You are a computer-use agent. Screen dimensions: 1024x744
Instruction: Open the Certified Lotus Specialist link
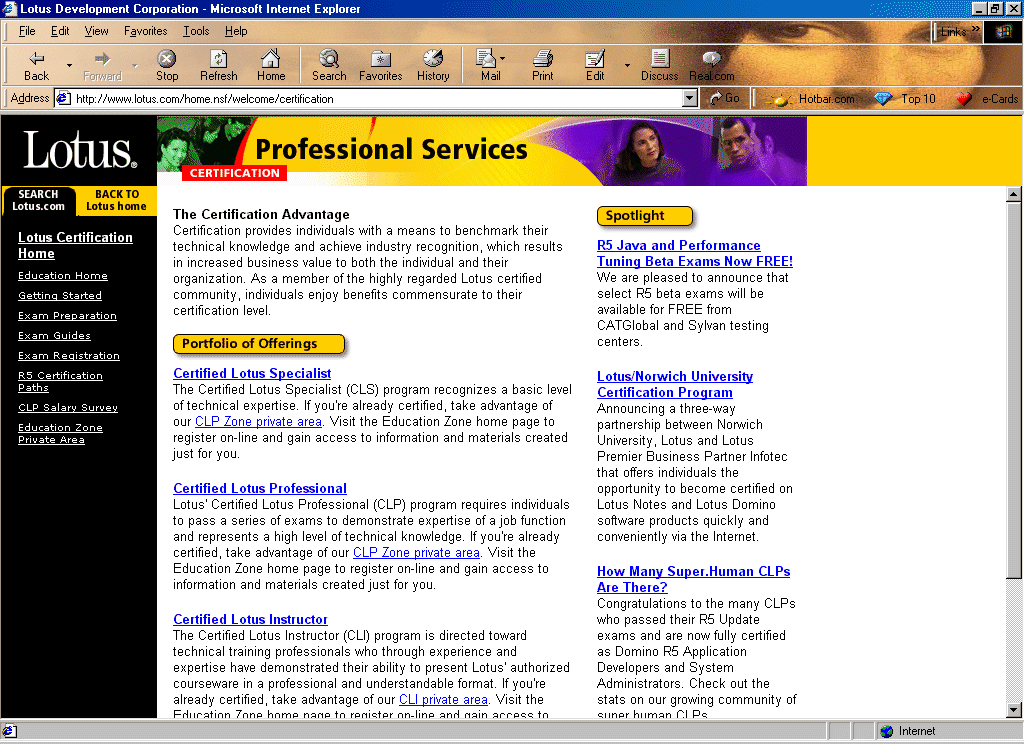tap(252, 374)
